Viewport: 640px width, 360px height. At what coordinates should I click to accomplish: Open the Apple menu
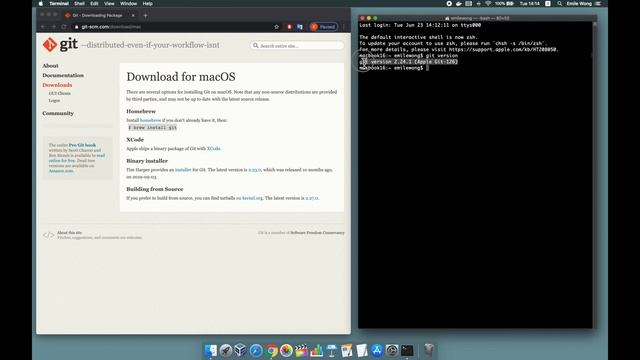point(40,3)
